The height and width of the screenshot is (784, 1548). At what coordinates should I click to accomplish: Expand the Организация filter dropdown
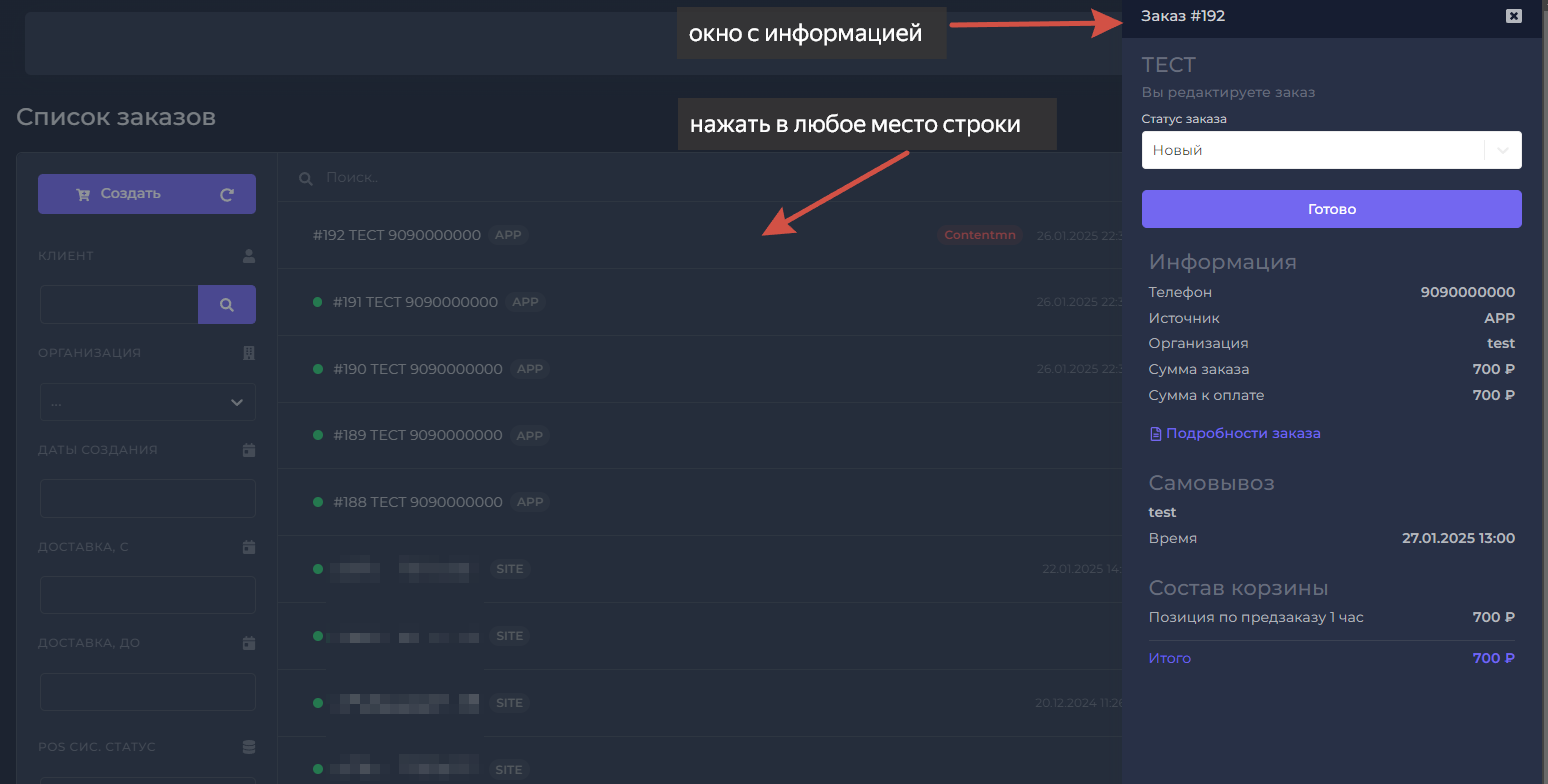click(147, 402)
